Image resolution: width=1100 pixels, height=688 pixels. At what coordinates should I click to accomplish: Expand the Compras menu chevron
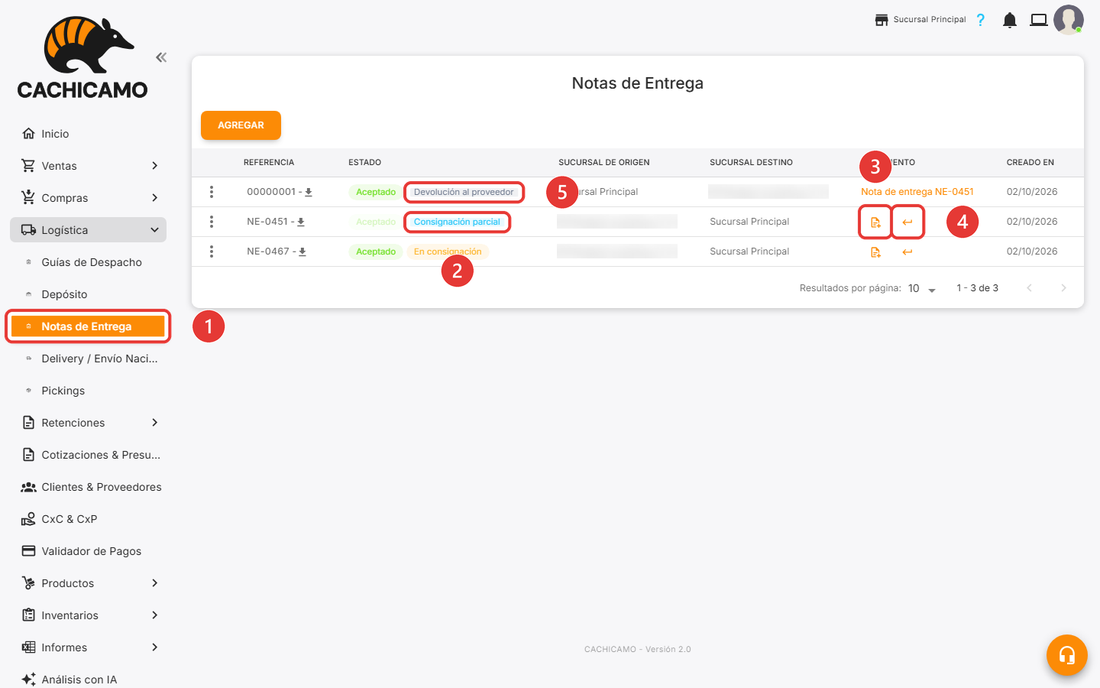[x=154, y=198]
